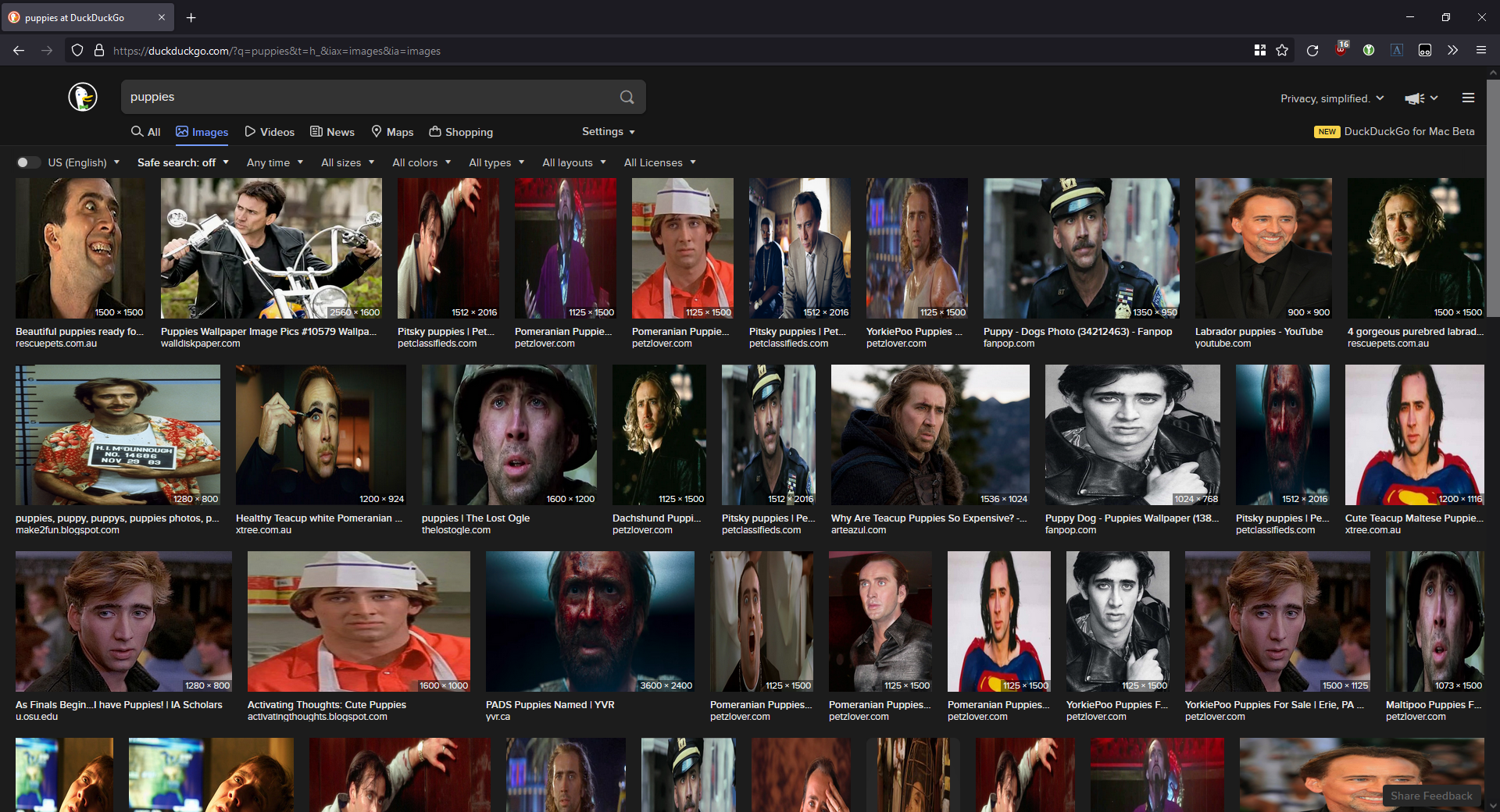Open the All layouts filter dropdown
1500x812 pixels.
click(574, 162)
